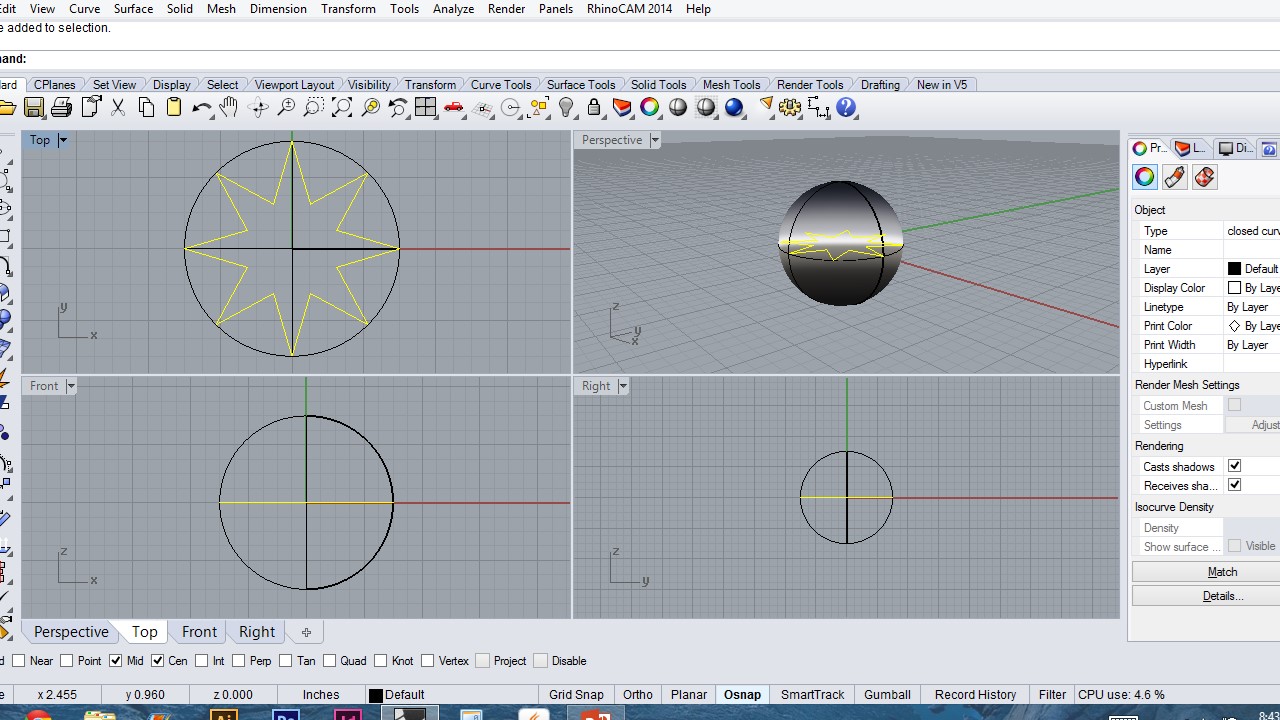The image size is (1280, 720).
Task: Switch to the Mesh Tools toolbar tab
Action: (731, 85)
